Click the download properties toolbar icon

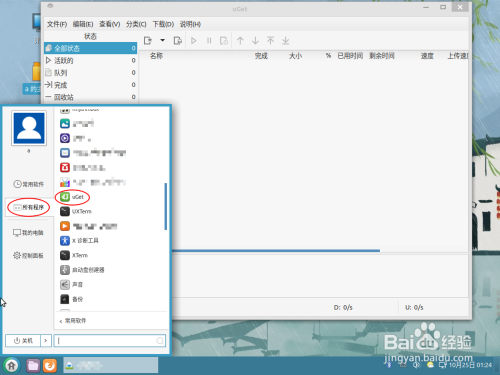(224, 41)
